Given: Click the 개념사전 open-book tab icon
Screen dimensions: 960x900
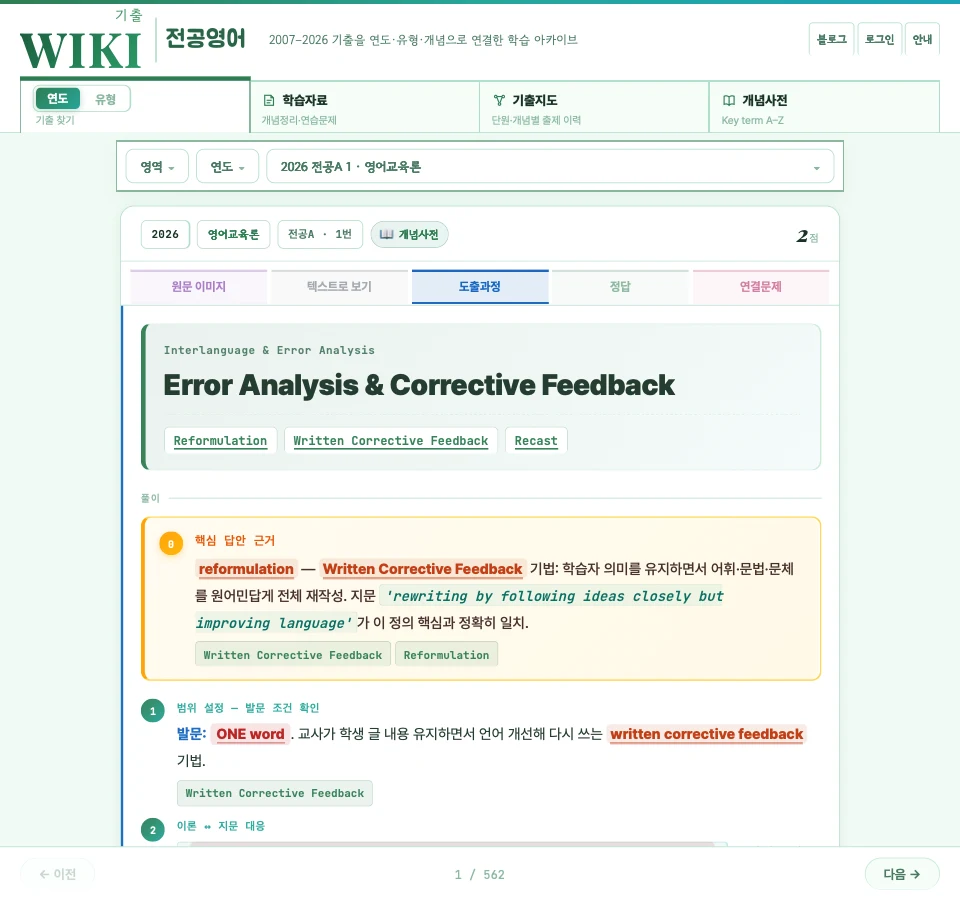Looking at the screenshot, I should click(729, 100).
